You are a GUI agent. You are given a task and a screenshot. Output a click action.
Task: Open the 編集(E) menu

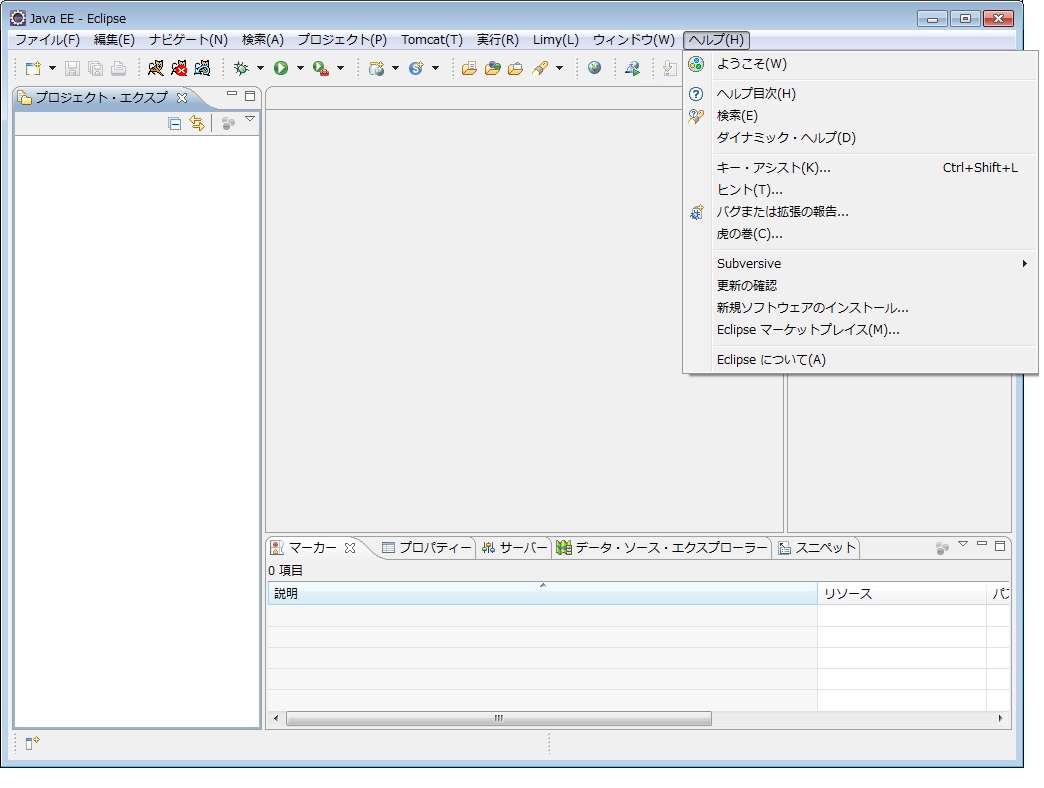114,40
